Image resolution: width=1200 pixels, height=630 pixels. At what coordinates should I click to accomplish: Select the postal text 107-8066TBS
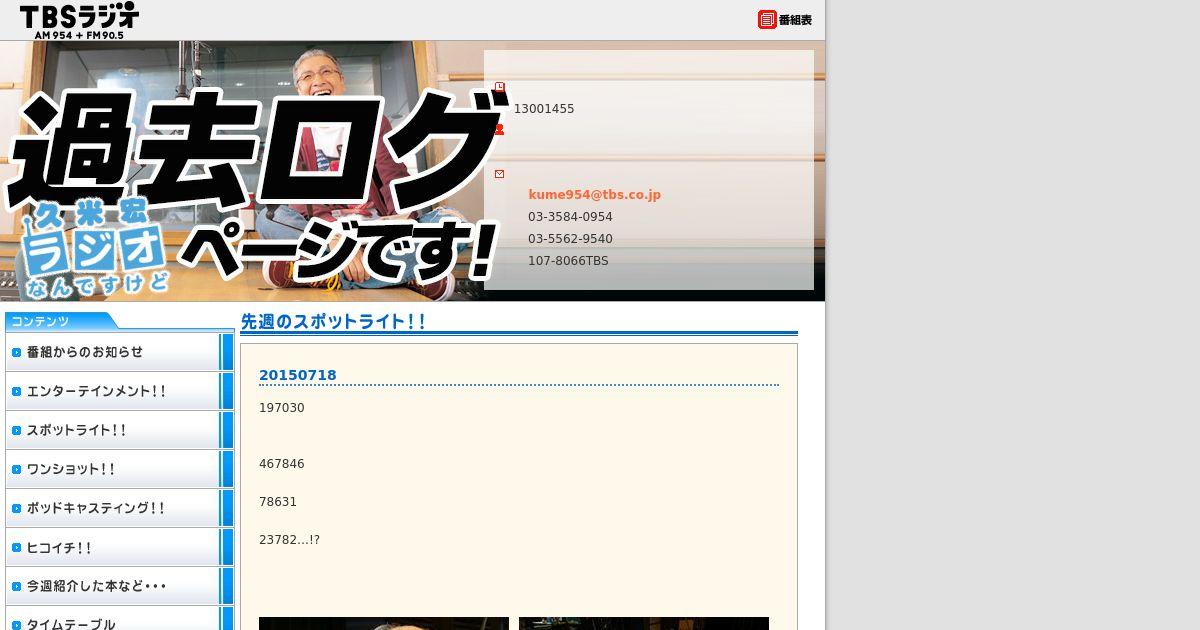[568, 261]
